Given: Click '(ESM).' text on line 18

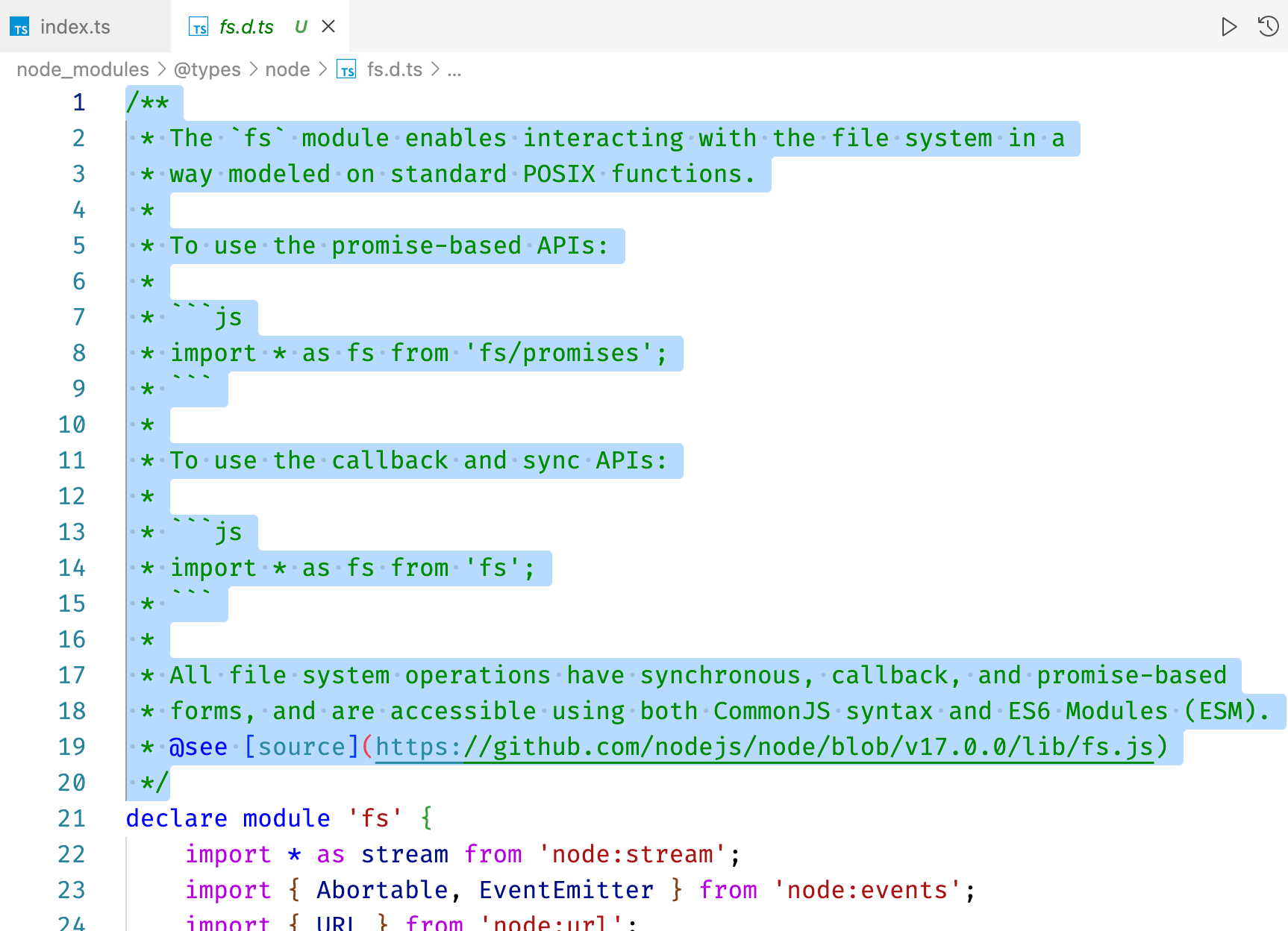Looking at the screenshot, I should (x=1228, y=711).
